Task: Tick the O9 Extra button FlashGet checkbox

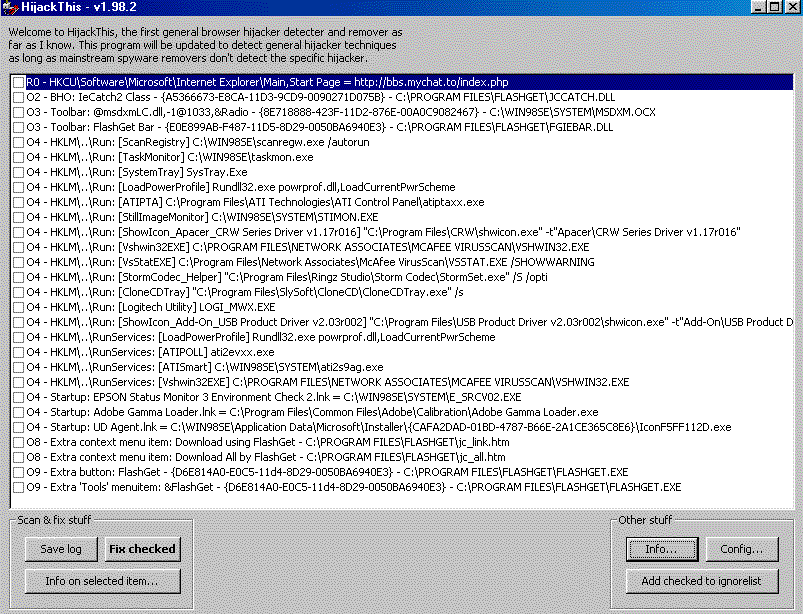Action: click(18, 472)
